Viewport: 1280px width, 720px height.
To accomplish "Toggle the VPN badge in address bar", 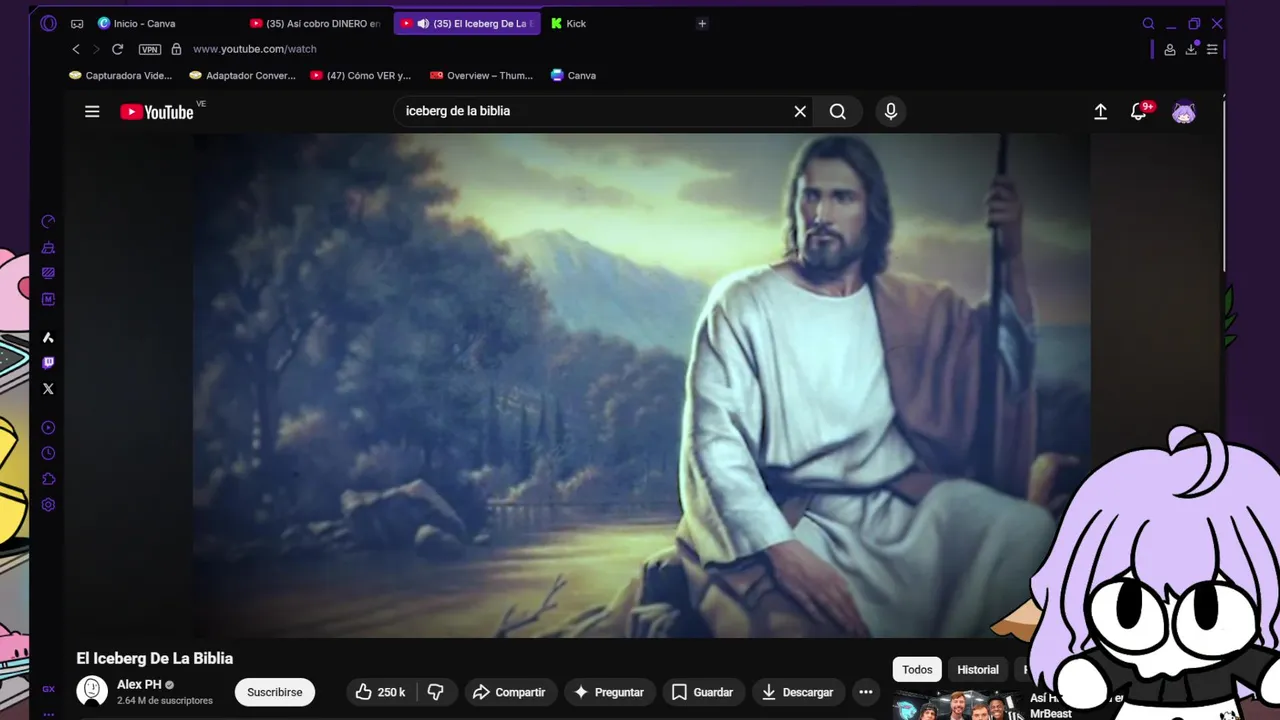I will click(x=150, y=49).
